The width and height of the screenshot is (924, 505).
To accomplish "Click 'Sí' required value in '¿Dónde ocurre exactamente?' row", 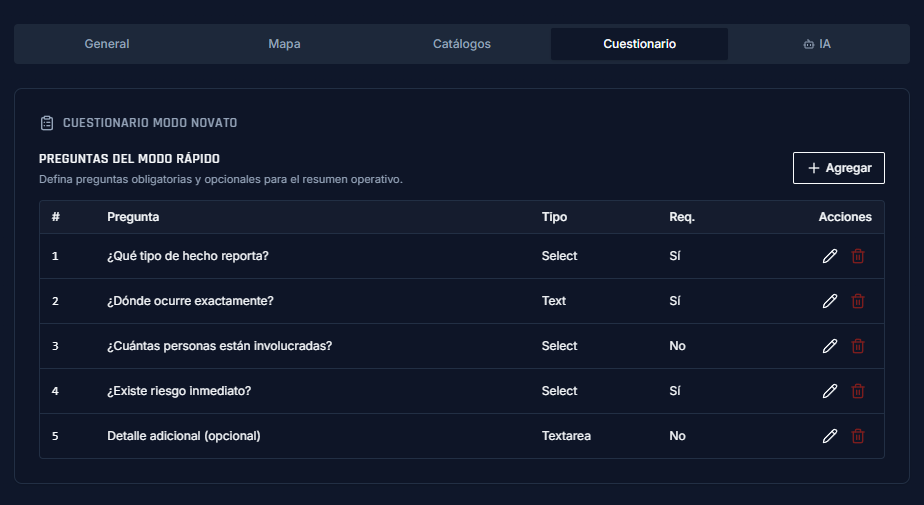I will (675, 301).
